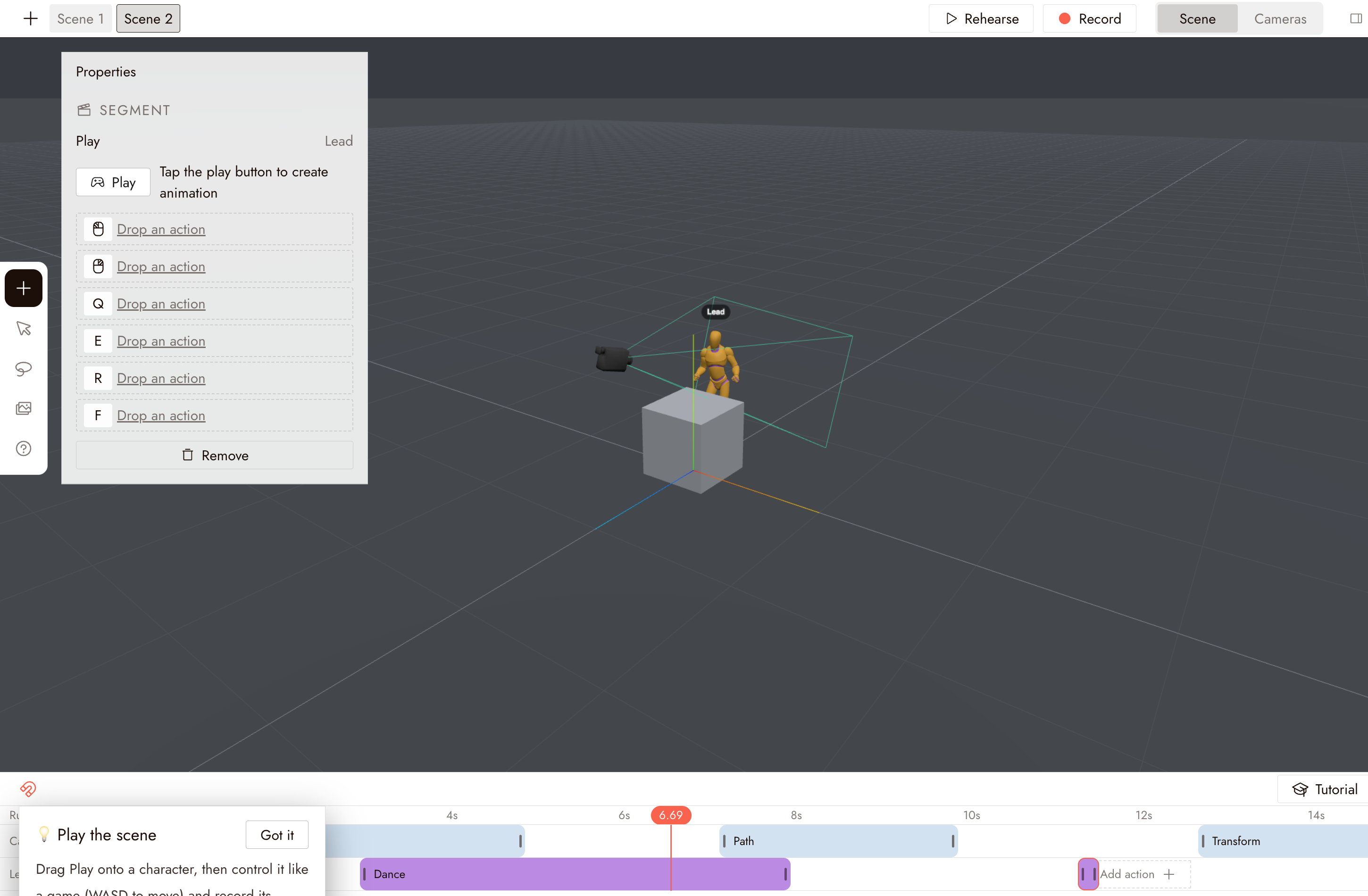Click Drop an action link beside E
Screen dimensions: 1368x896
(161, 341)
